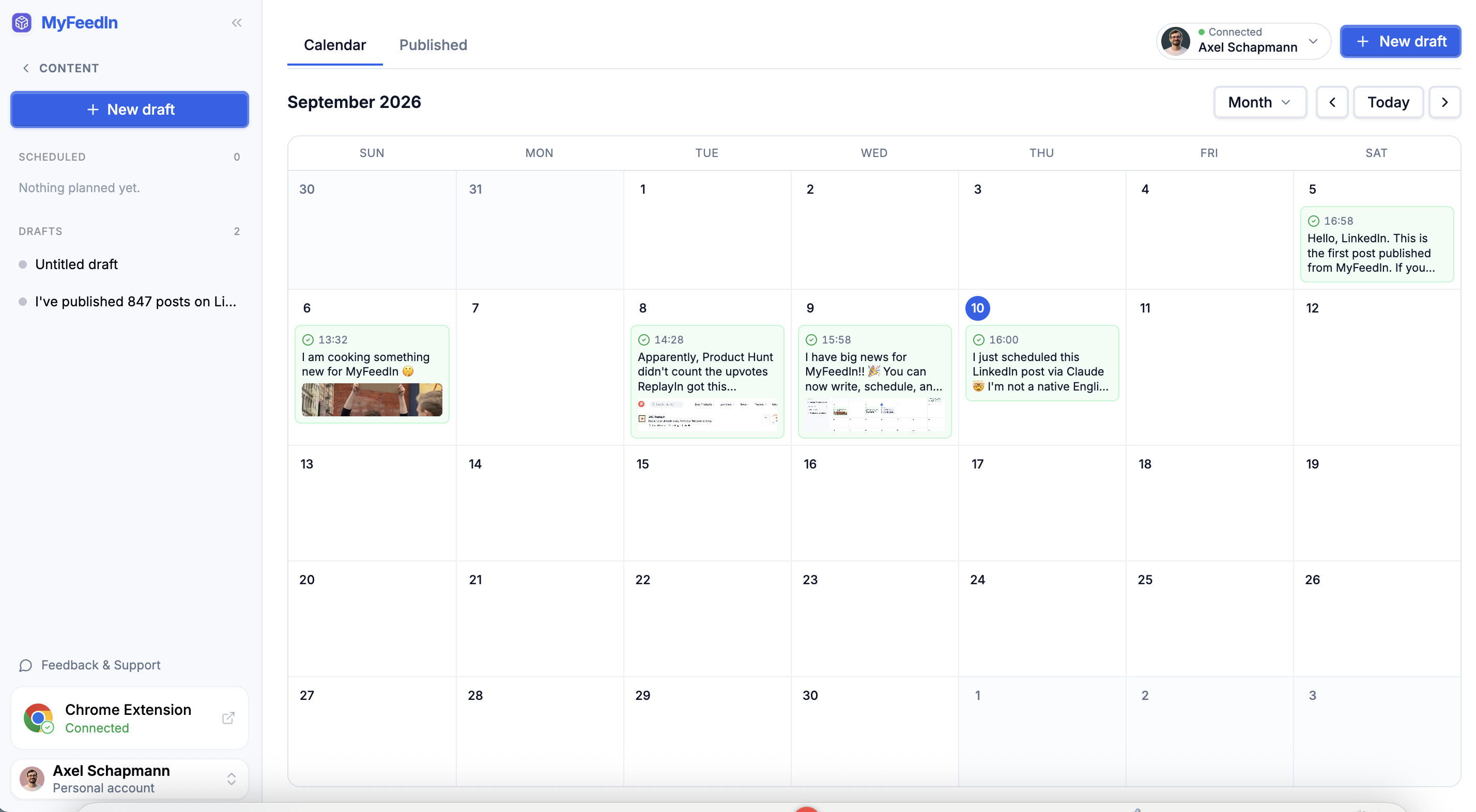
Task: Open the Month view dropdown
Action: pos(1259,102)
